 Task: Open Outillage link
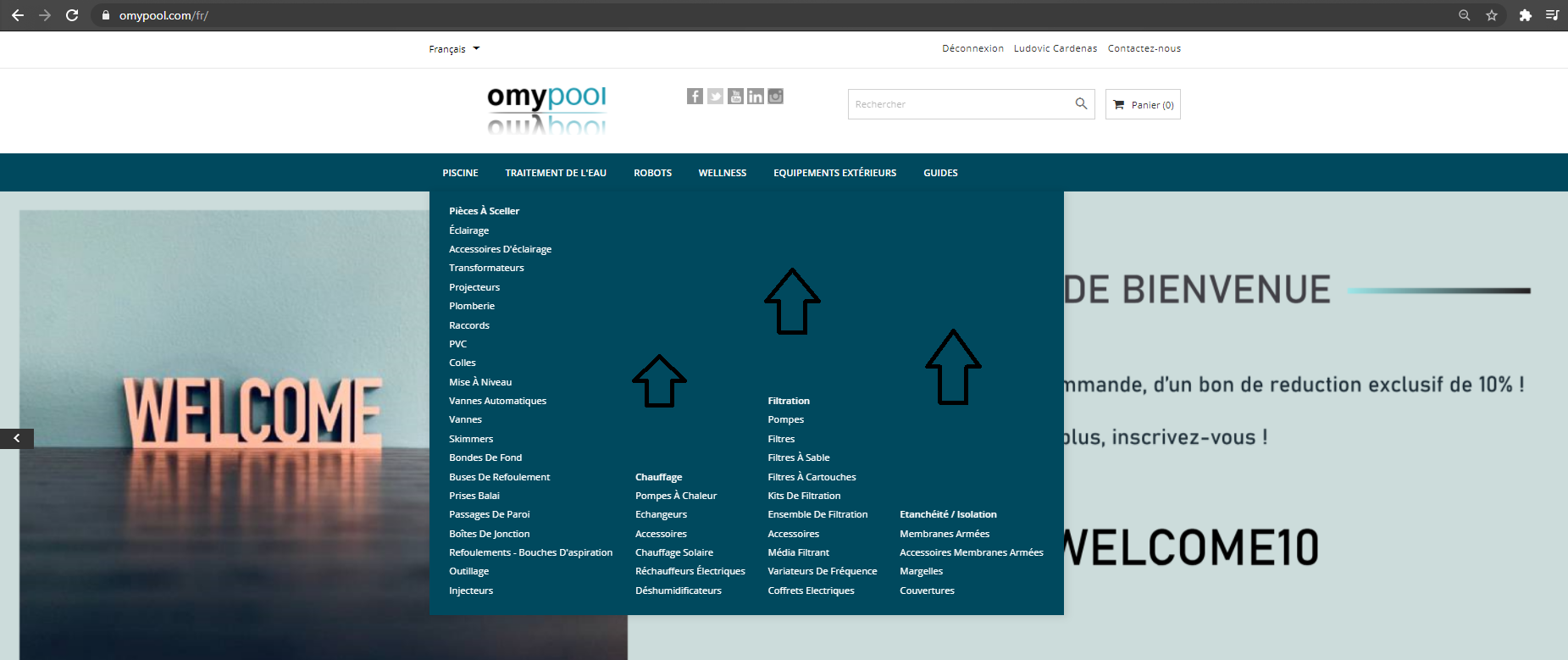click(x=468, y=571)
